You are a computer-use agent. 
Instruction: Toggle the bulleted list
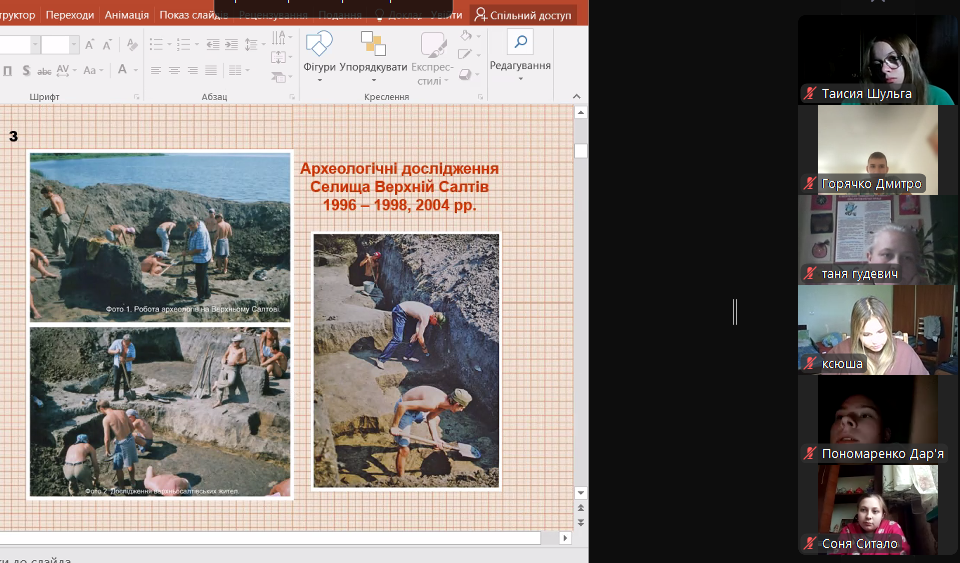click(158, 44)
